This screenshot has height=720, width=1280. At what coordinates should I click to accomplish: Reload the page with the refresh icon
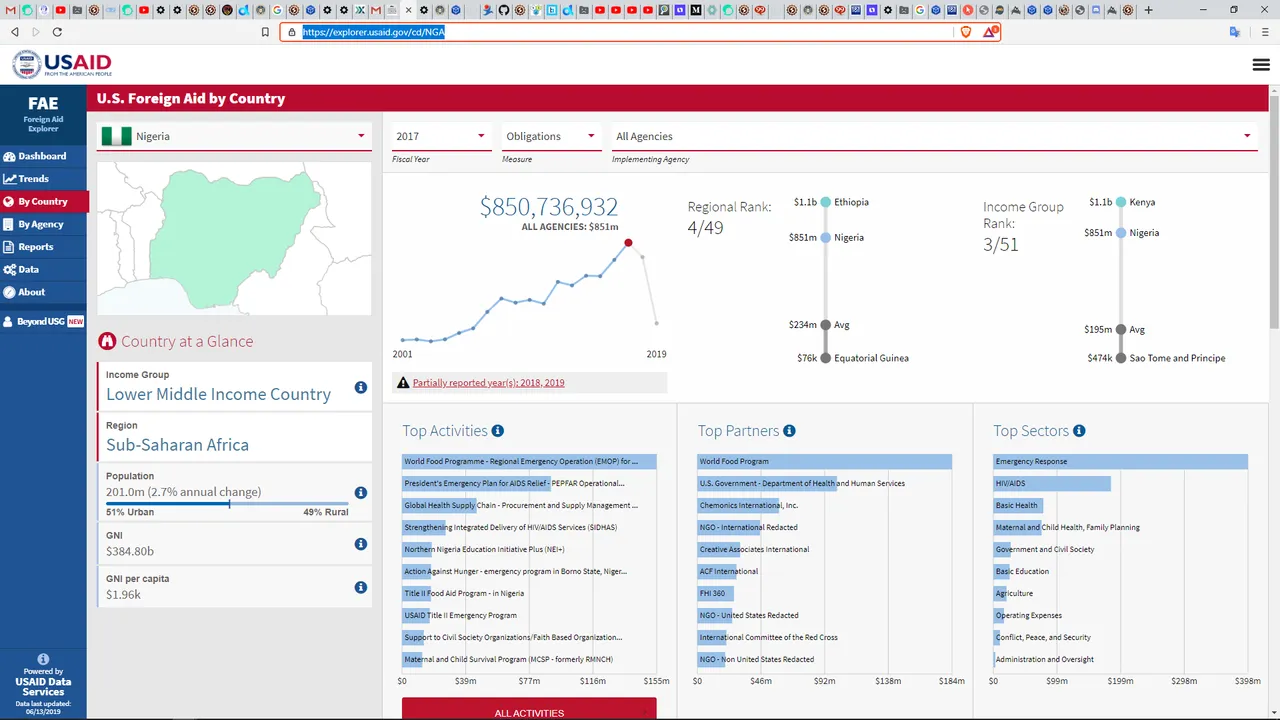click(57, 32)
